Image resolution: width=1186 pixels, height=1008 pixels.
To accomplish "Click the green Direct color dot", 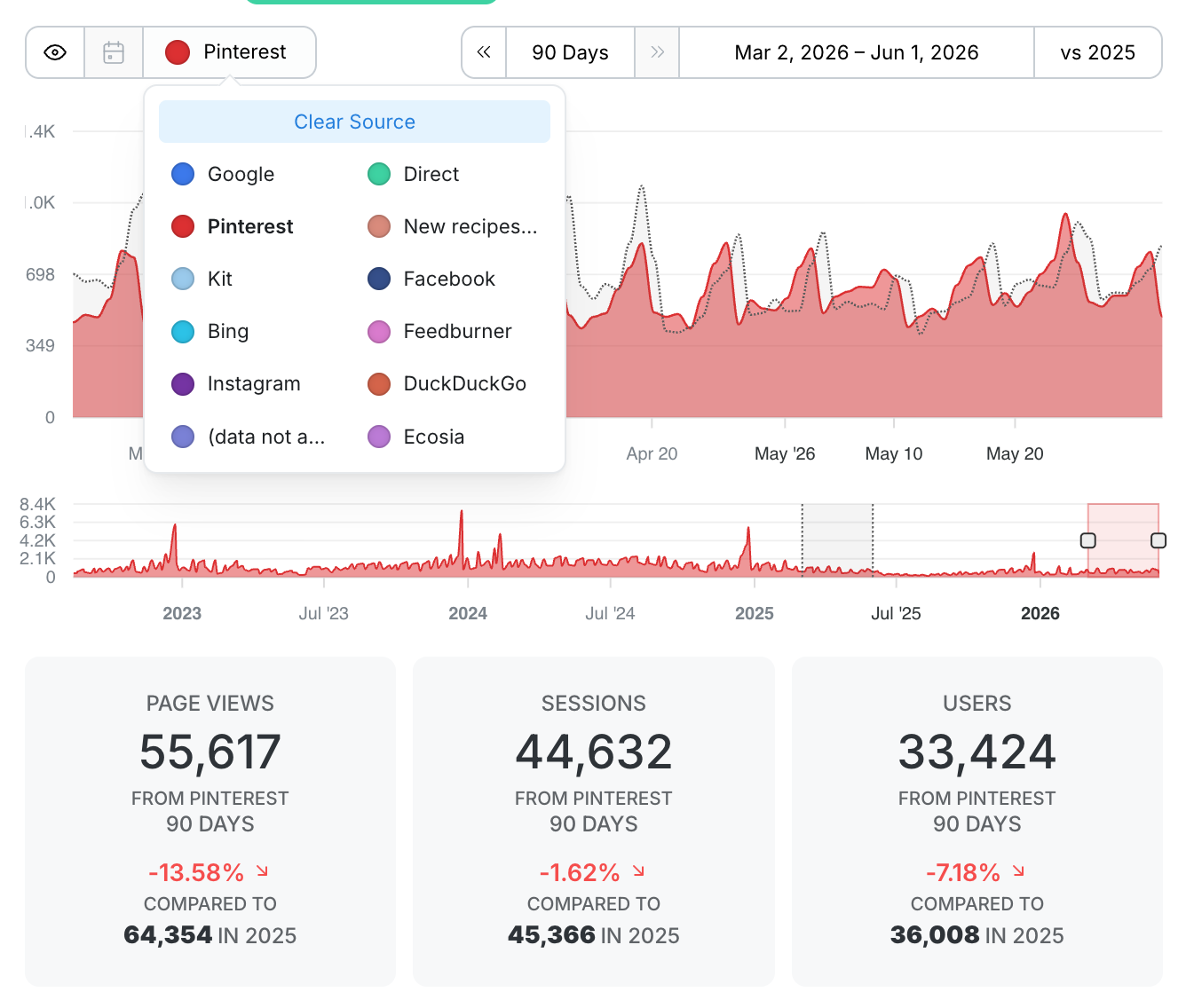I will (379, 174).
